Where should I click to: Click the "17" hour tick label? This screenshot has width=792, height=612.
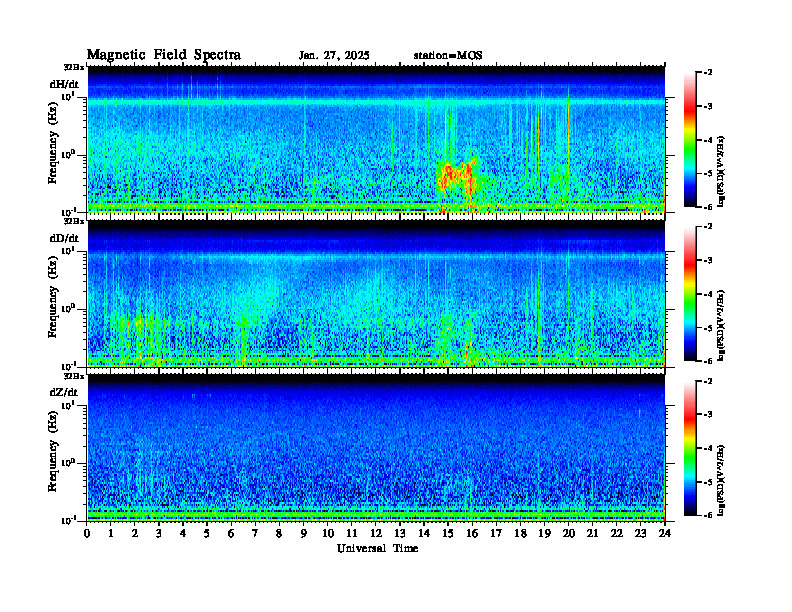(x=496, y=534)
